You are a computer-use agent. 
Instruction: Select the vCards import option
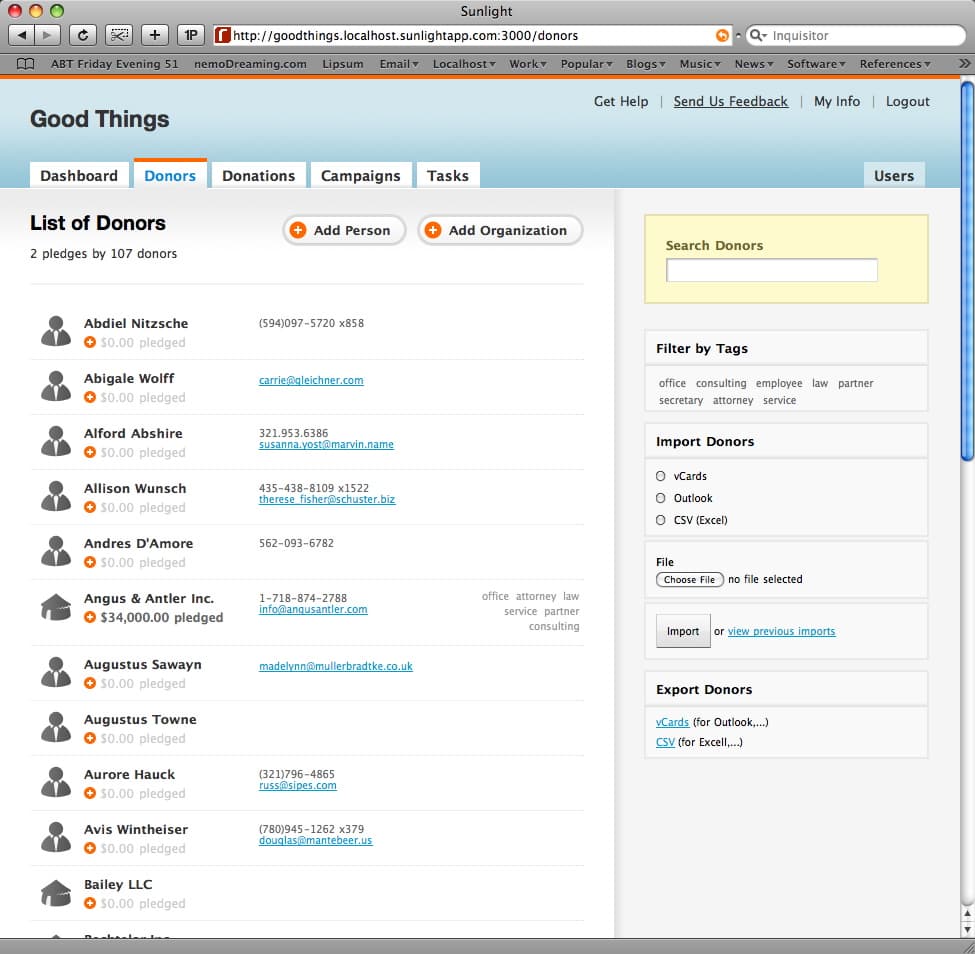pos(660,476)
